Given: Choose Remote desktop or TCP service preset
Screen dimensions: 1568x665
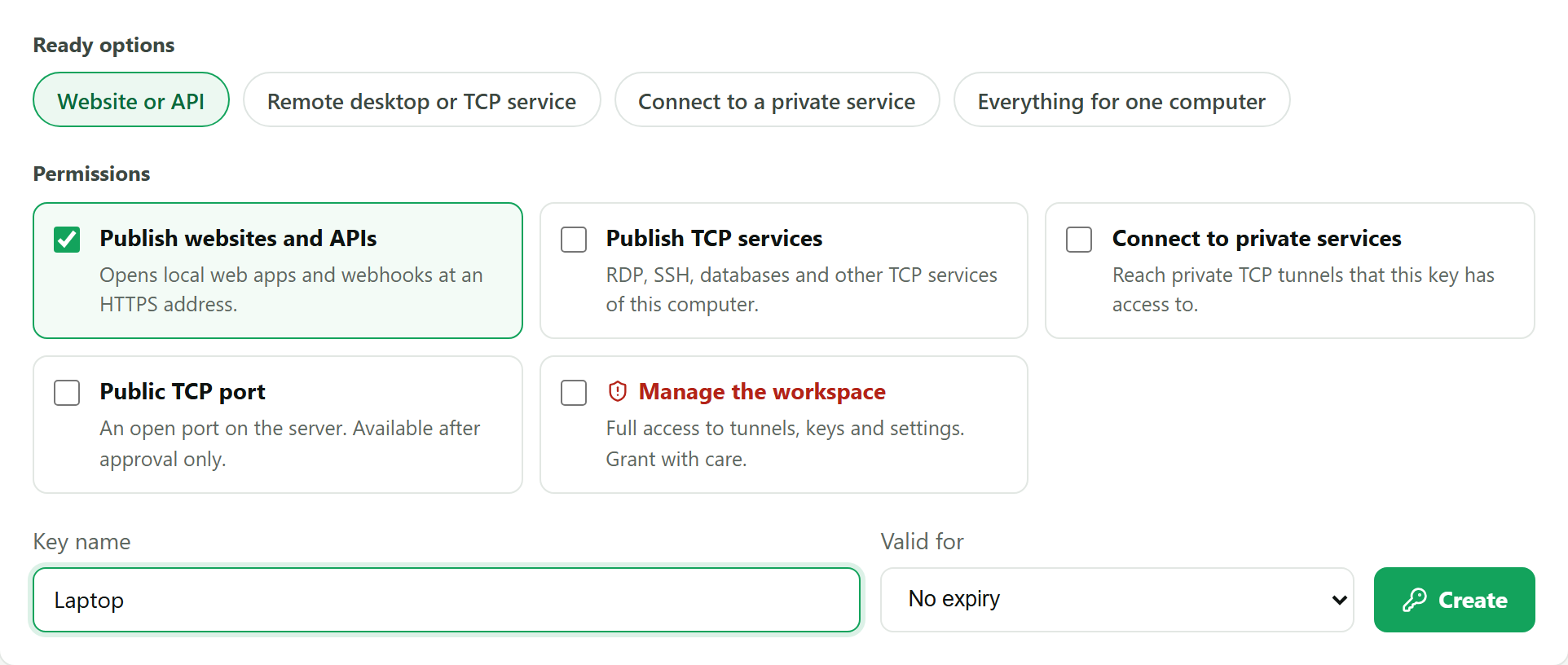Looking at the screenshot, I should [x=422, y=99].
